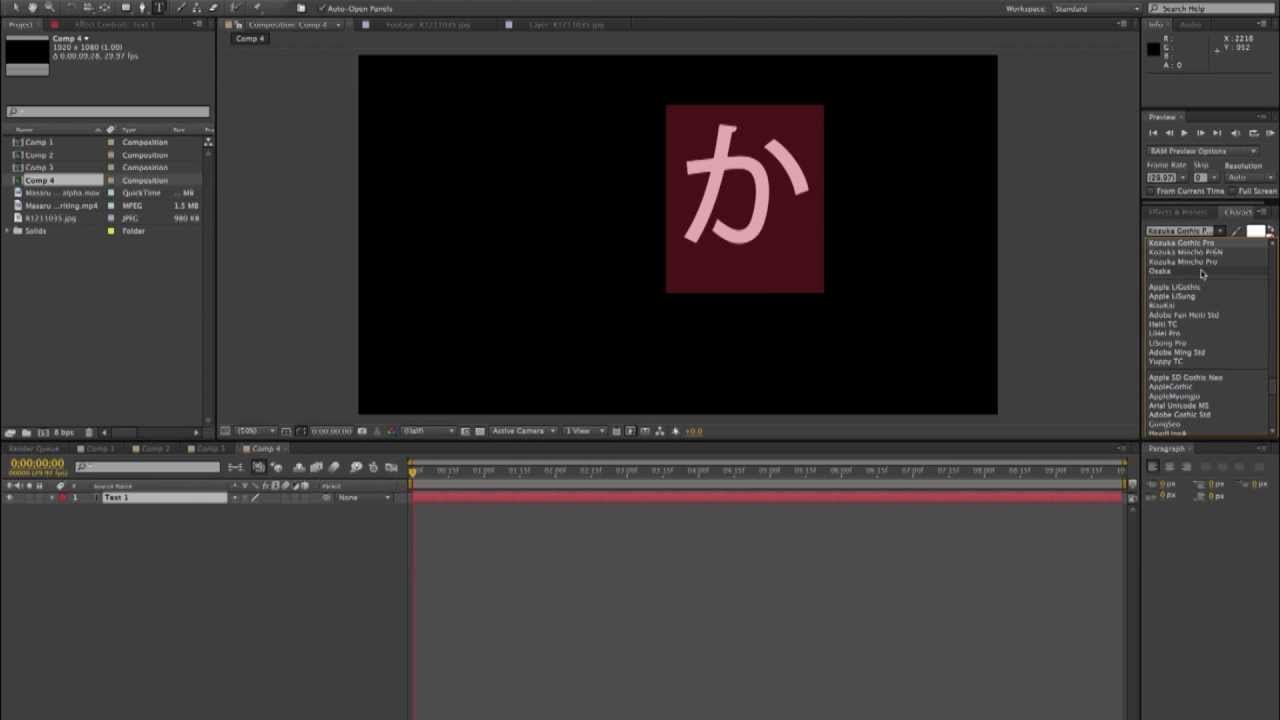The image size is (1280, 720).
Task: Switch to the Project panel tab
Action: (x=21, y=24)
